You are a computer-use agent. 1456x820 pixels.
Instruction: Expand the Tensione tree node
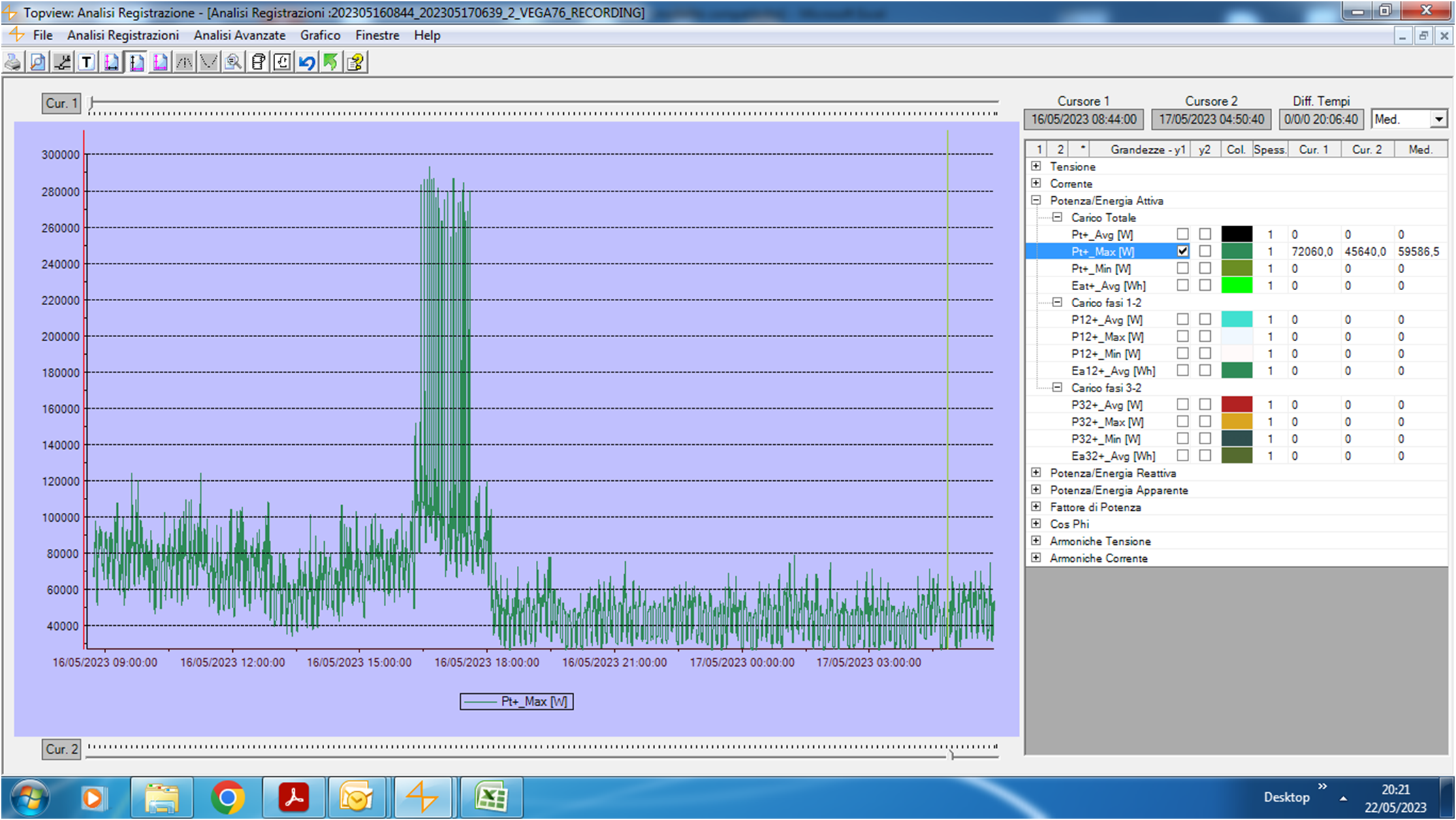coord(1036,166)
